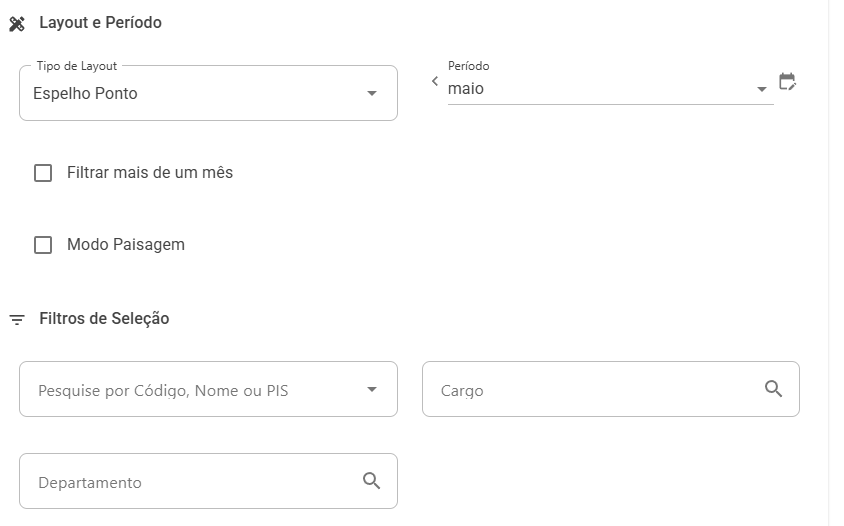Click the filter lines icon beside Filtros de Seleção
The width and height of the screenshot is (844, 526).
(x=17, y=320)
